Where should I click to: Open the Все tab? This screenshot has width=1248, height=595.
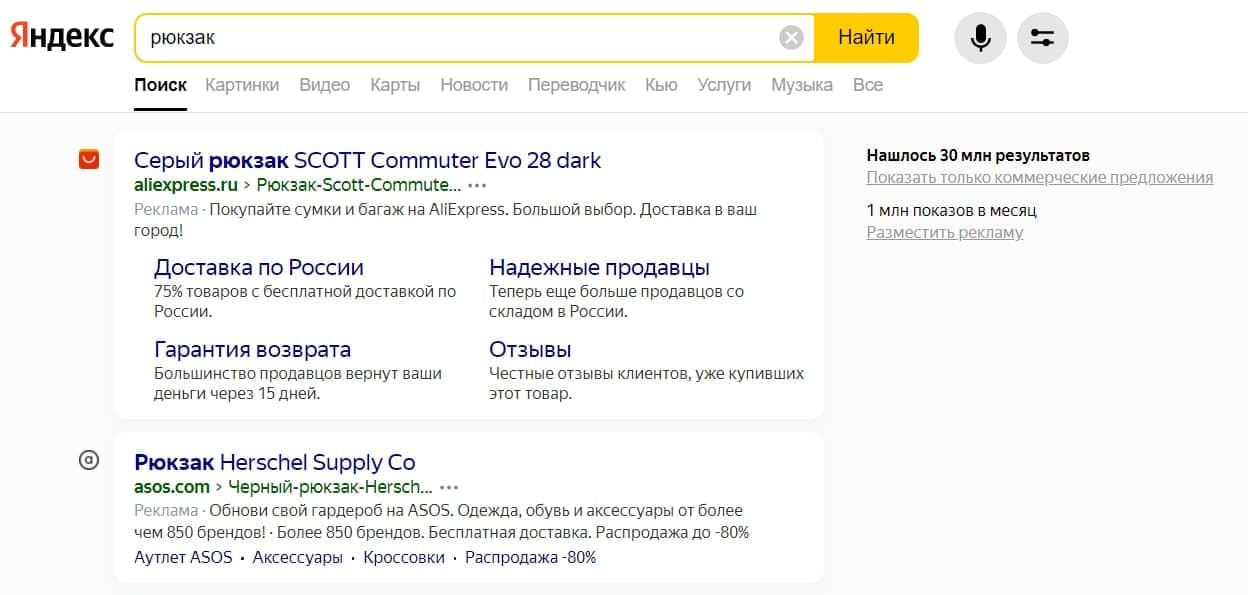868,85
